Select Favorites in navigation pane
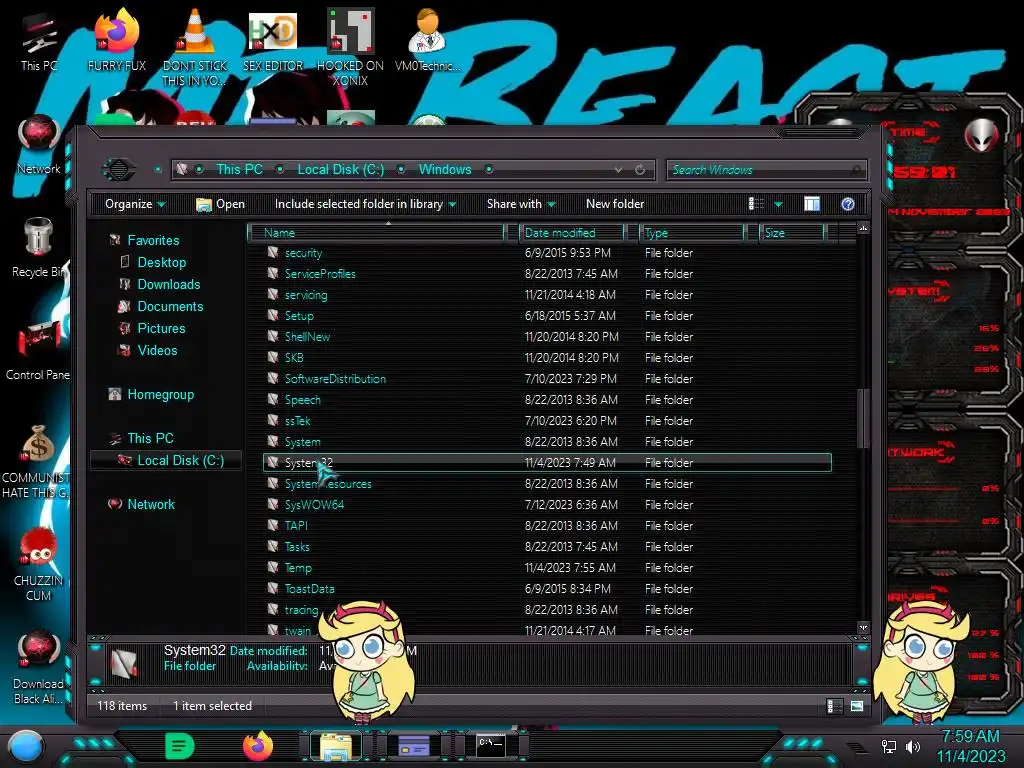This screenshot has height=768, width=1024. [153, 240]
